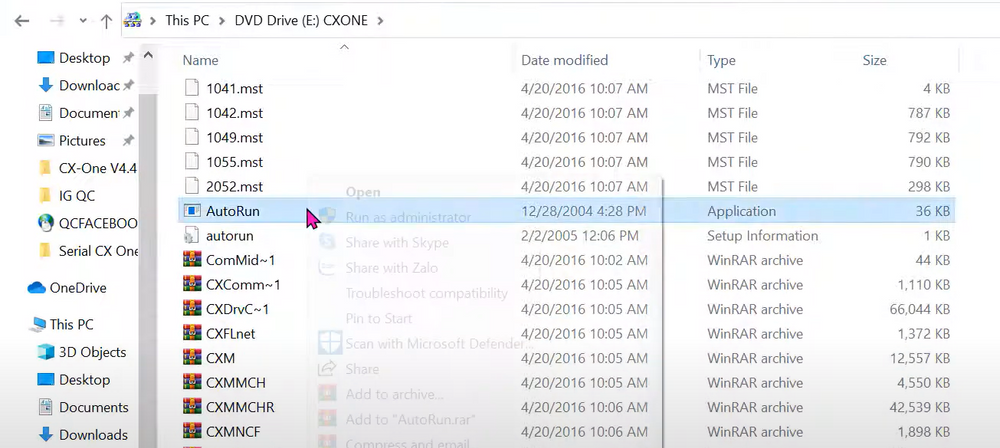Click the Up one level arrow

106,21
